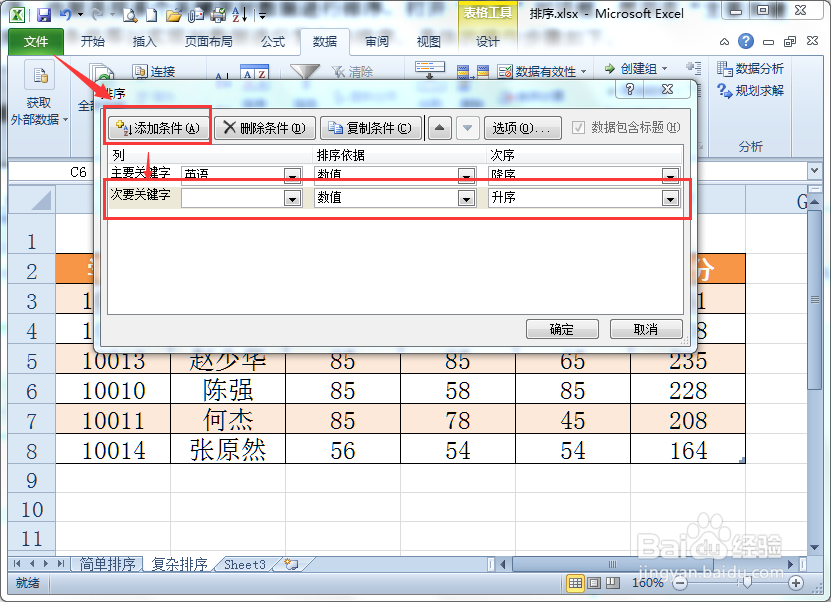Open the secondary keyword order dropdown showing 升序
The image size is (831, 602).
(x=670, y=198)
